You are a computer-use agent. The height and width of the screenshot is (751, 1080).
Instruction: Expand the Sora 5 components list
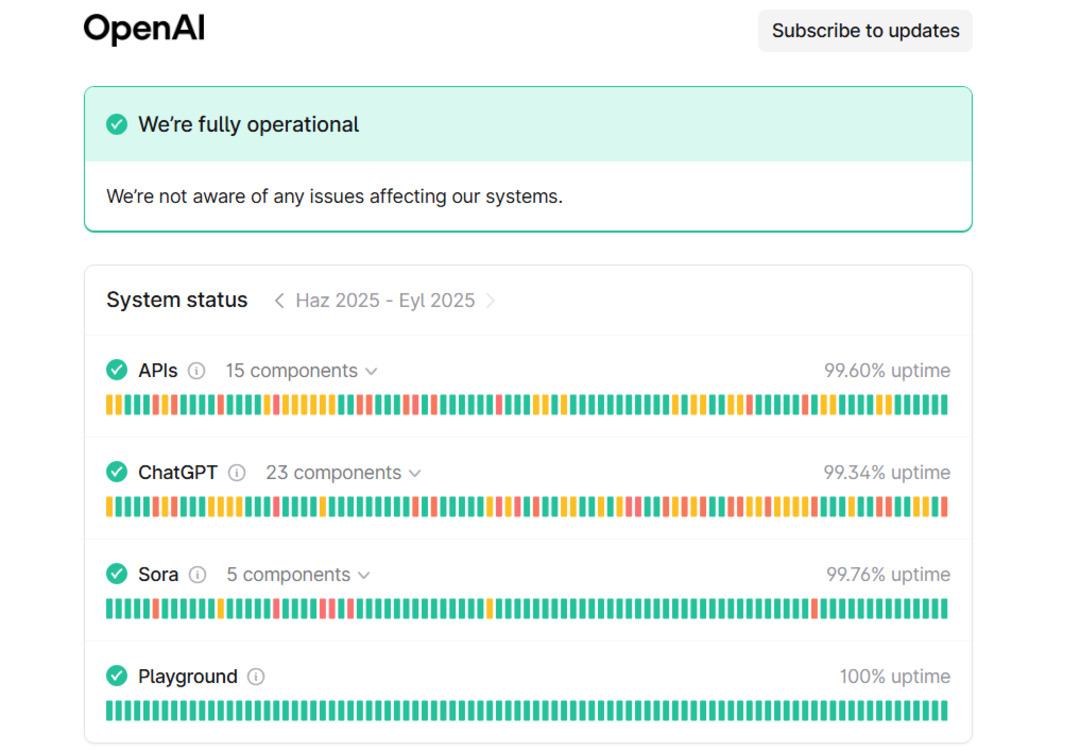(298, 575)
